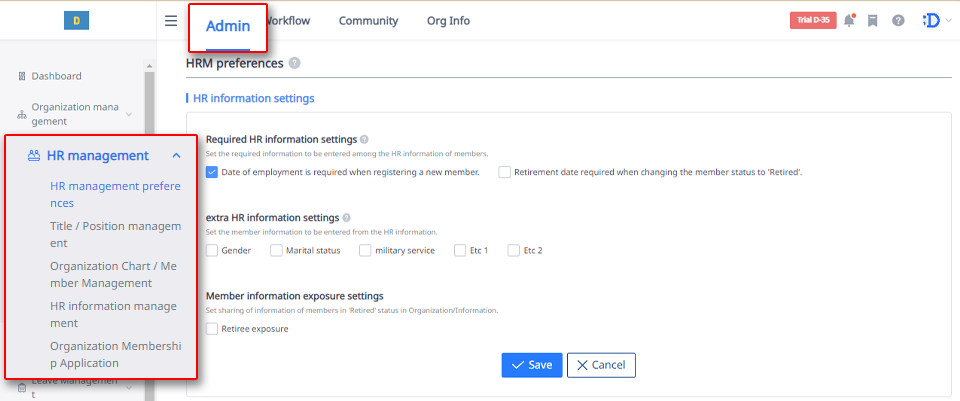
Task: Click info icon next to extra HR information settings
Action: [346, 217]
